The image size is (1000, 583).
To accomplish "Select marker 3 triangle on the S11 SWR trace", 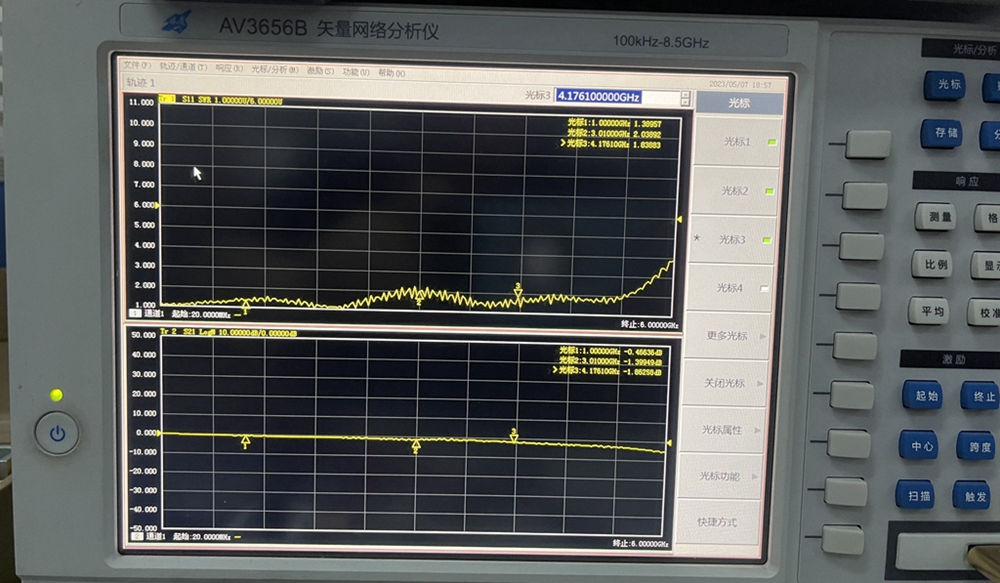I will (518, 290).
